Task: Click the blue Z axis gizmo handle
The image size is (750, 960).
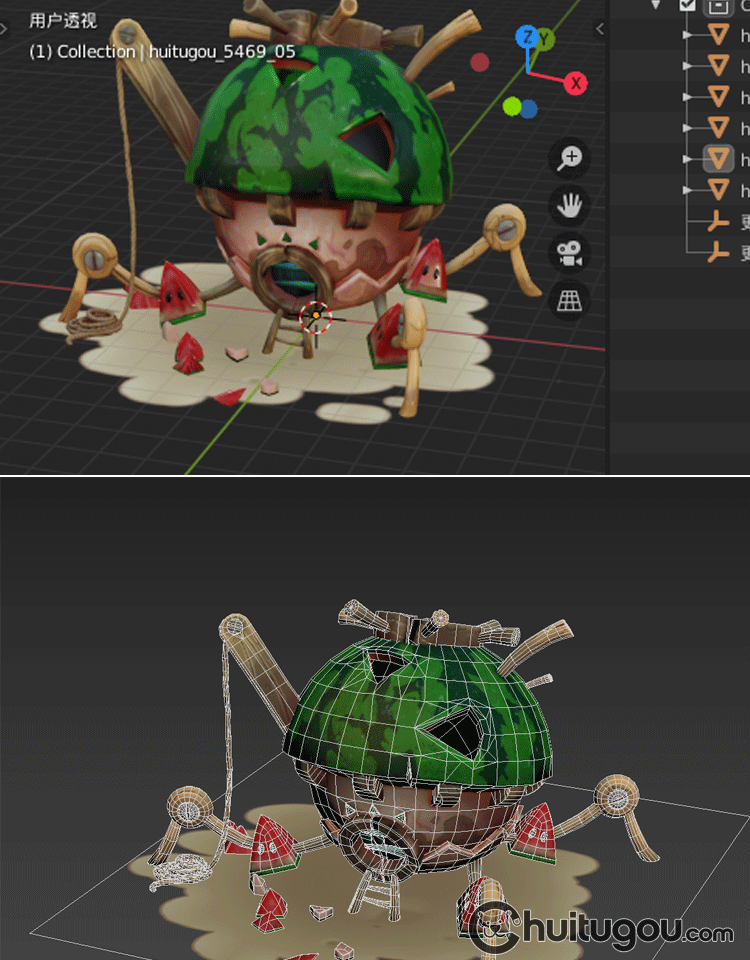Action: coord(527,37)
